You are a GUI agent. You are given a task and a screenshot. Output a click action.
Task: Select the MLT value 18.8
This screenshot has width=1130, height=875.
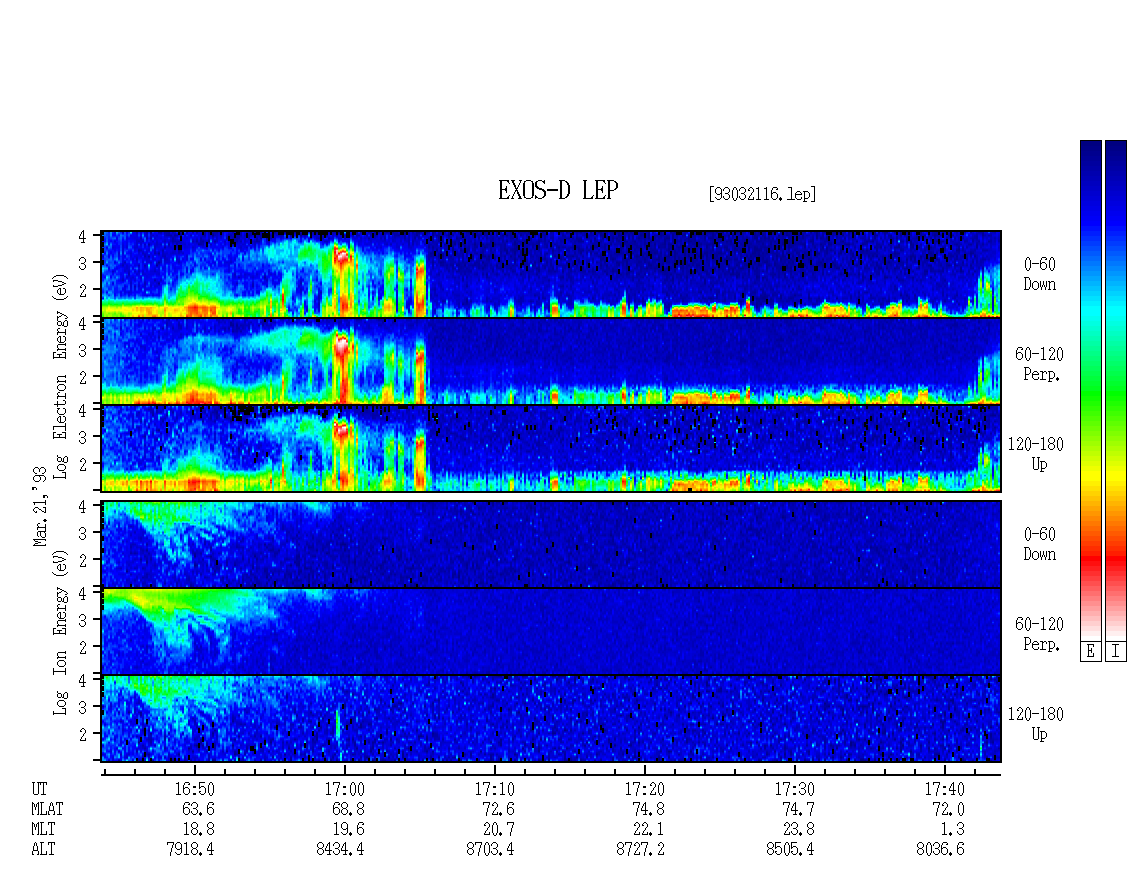point(198,829)
